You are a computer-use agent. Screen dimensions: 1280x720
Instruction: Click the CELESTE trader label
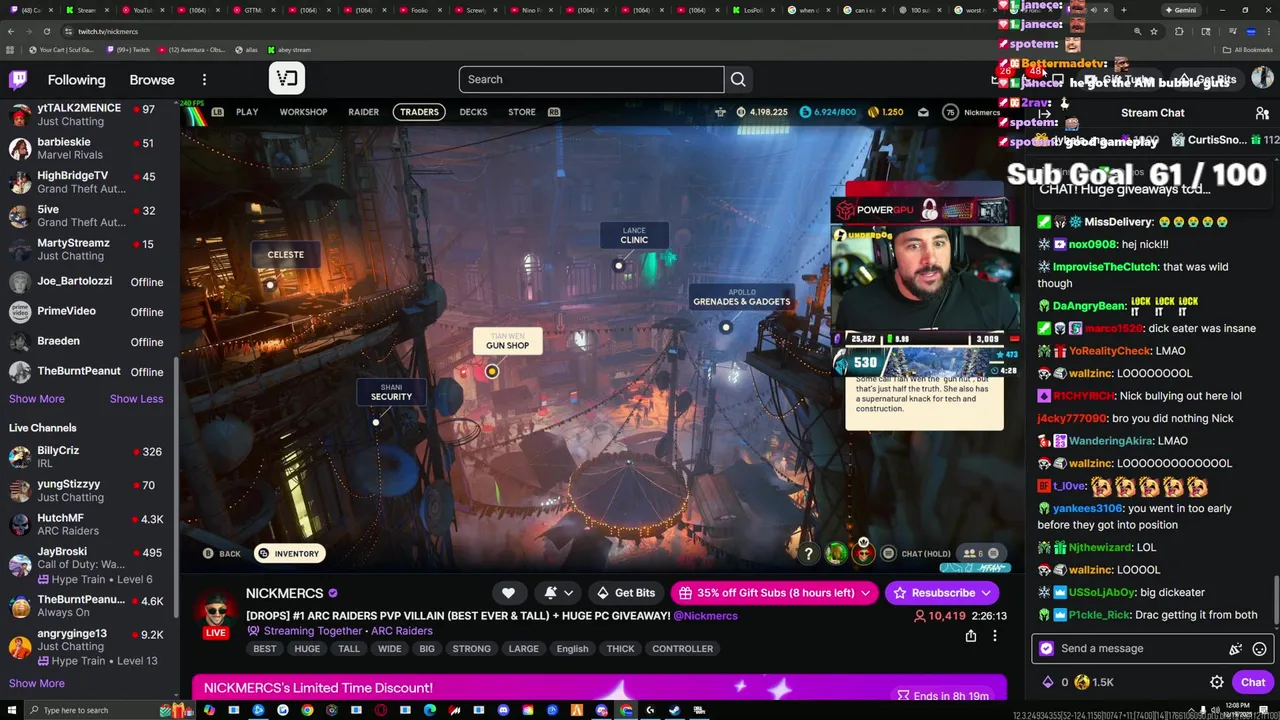(x=285, y=254)
